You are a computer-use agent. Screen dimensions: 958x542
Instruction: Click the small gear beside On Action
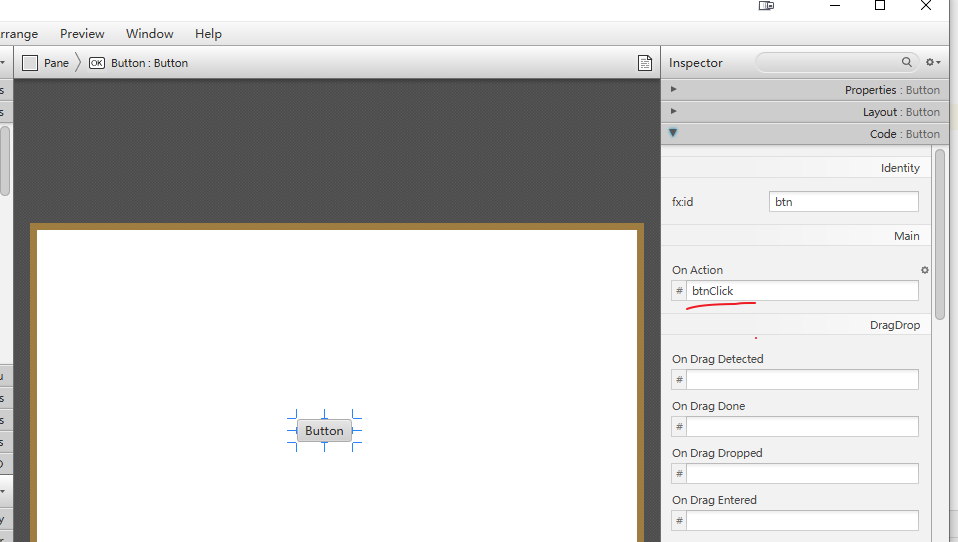924,270
